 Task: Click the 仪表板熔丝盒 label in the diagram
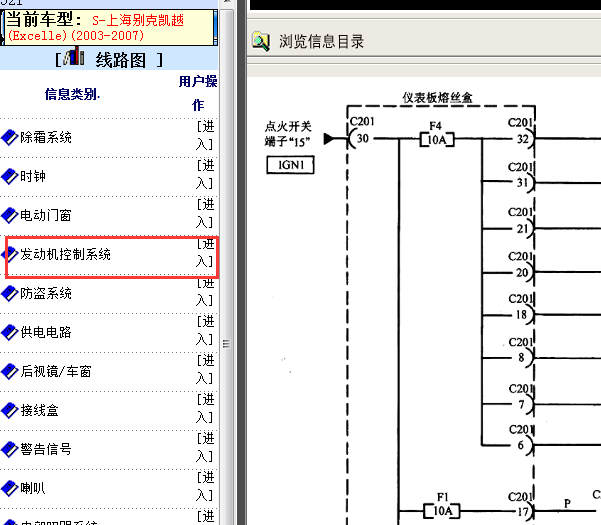click(x=437, y=97)
